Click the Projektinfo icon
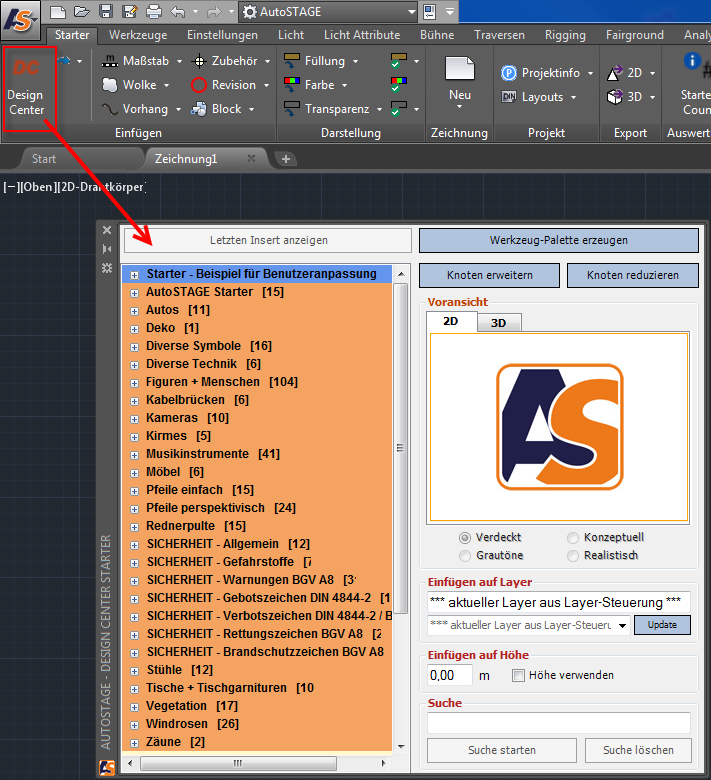The image size is (711, 780). coord(509,73)
